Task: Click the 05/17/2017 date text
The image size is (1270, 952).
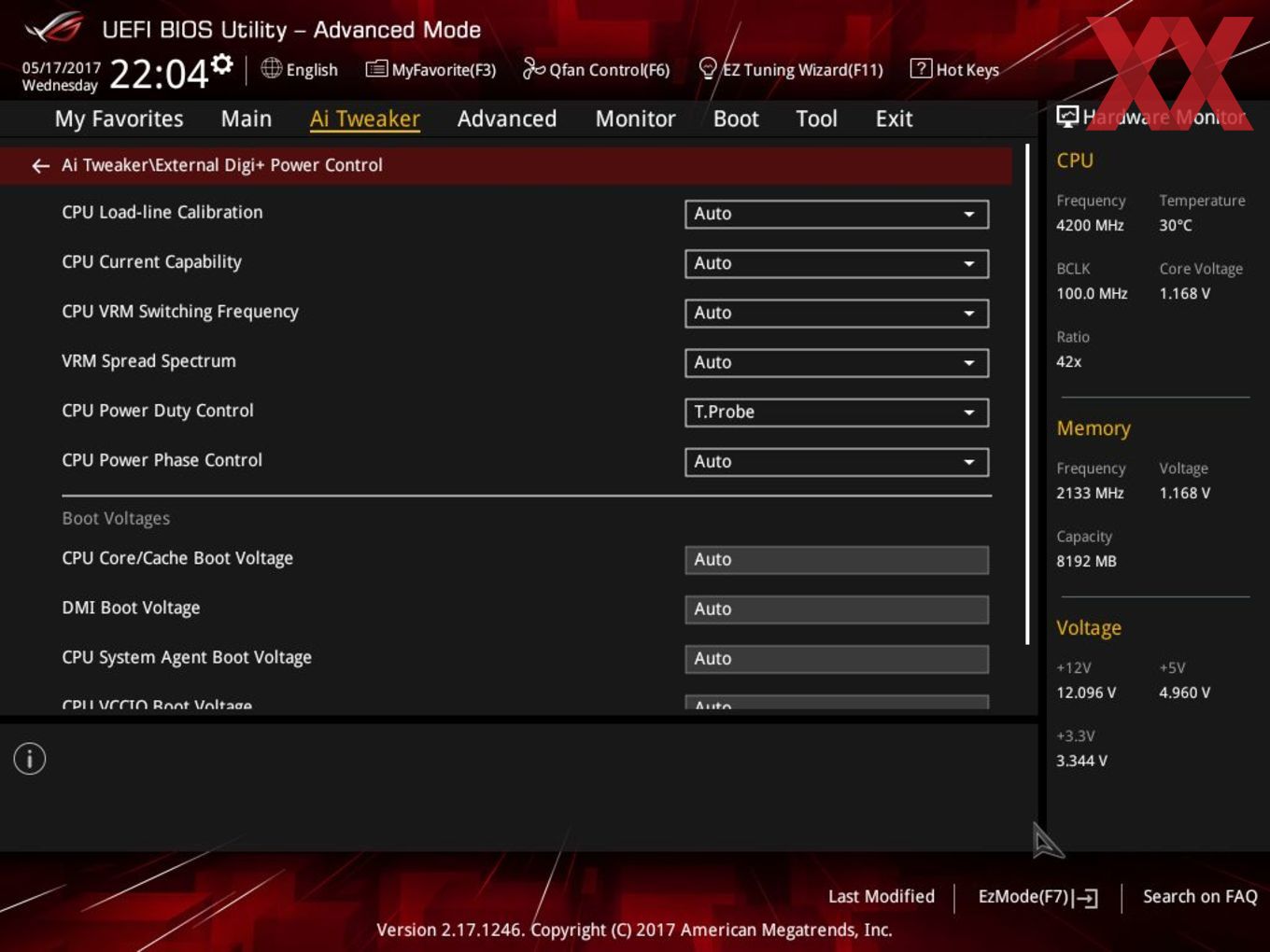Action: tap(62, 68)
